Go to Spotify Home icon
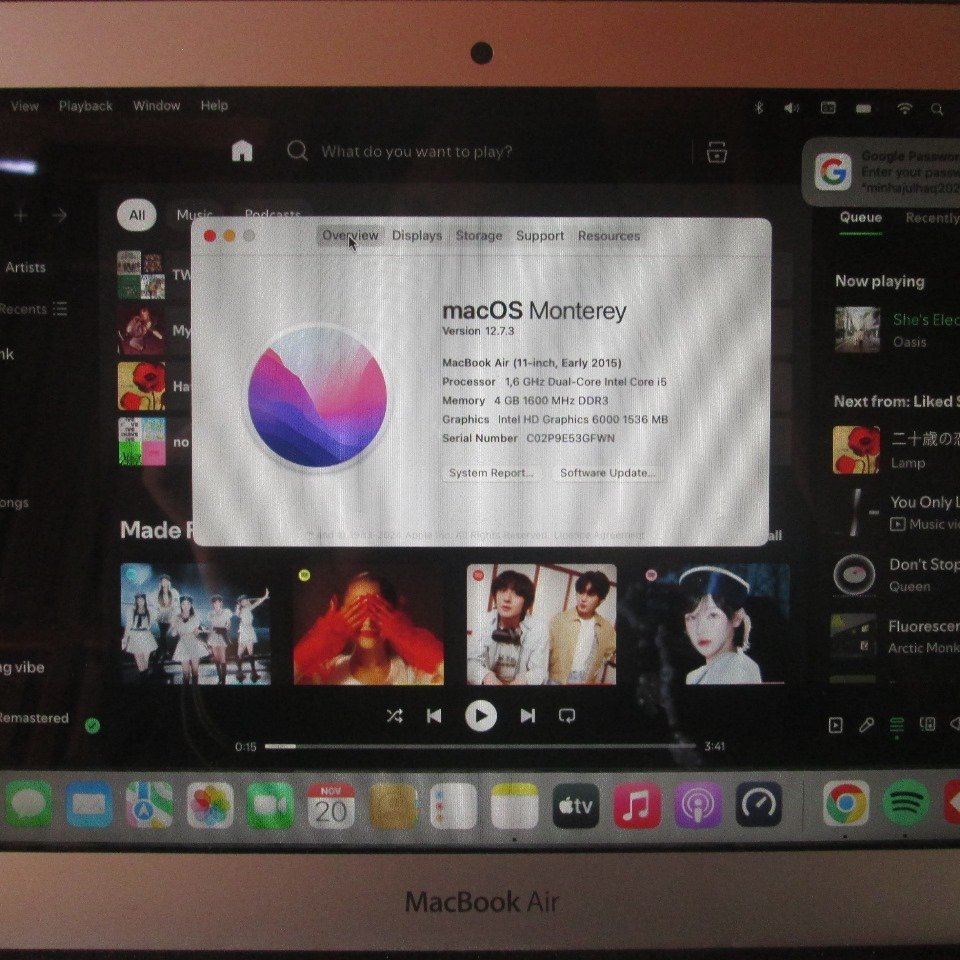This screenshot has width=960, height=960. 242,151
